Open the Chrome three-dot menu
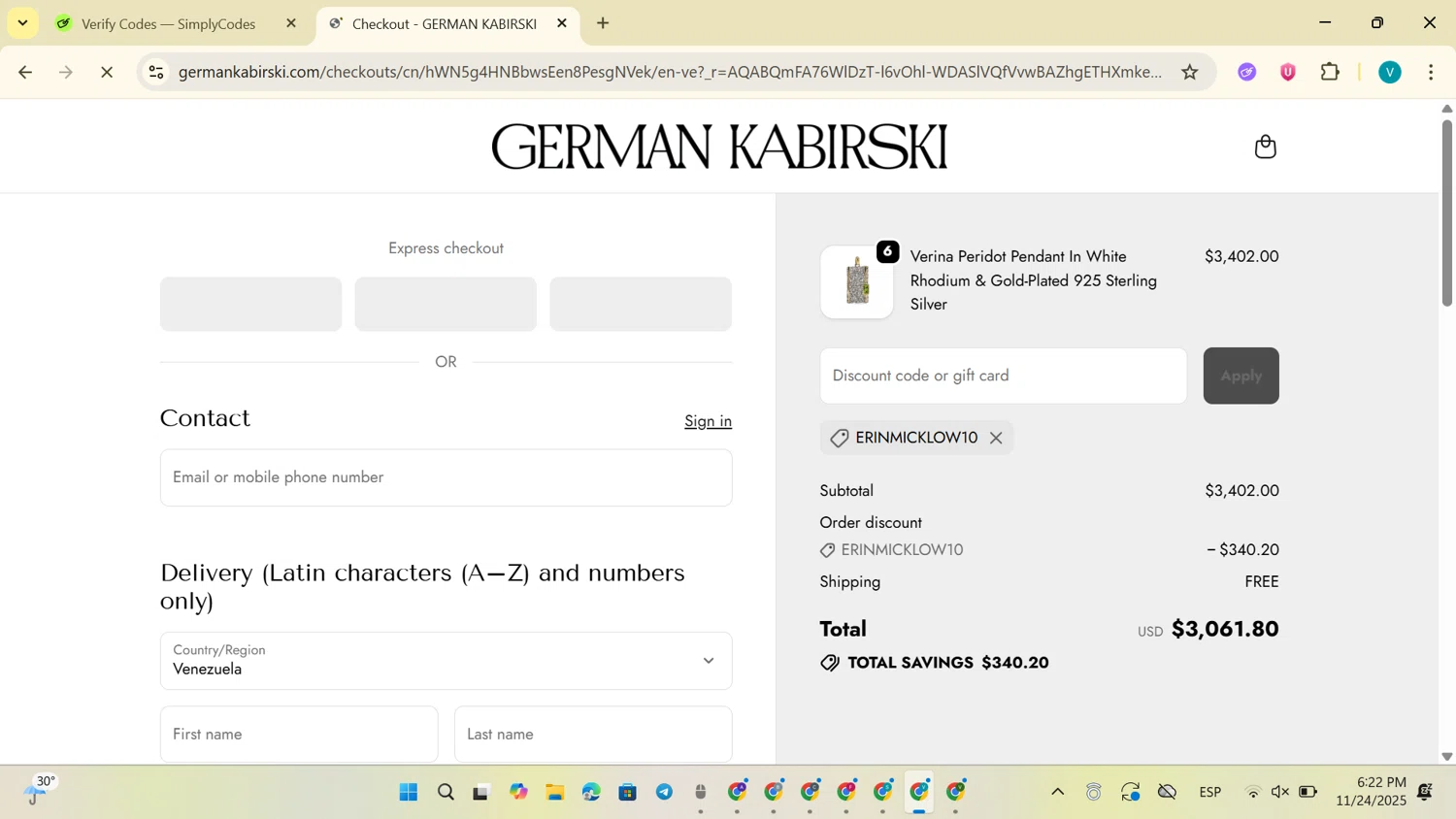Image resolution: width=1456 pixels, height=819 pixels. 1431,72
